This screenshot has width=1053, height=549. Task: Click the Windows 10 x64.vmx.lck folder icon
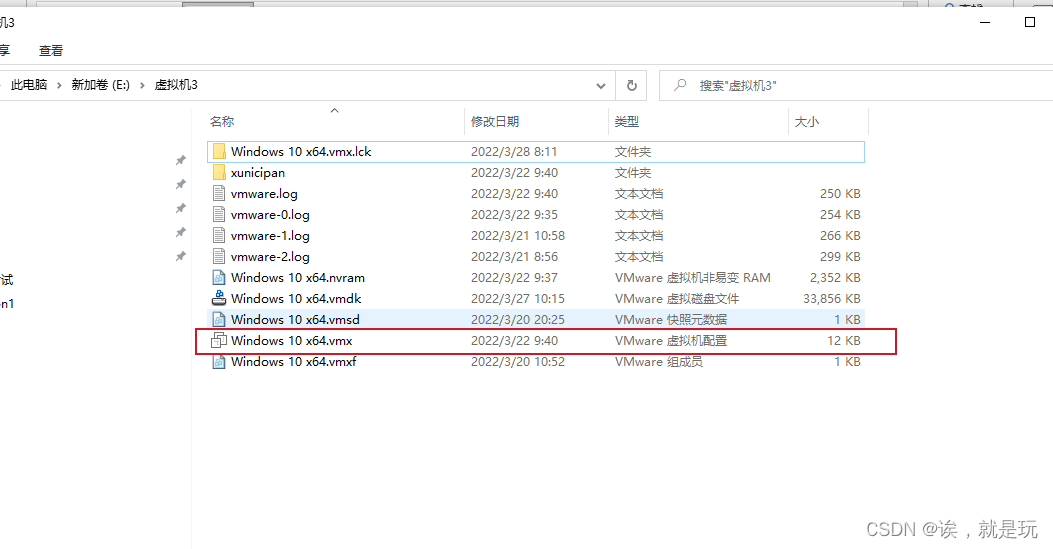tap(219, 152)
